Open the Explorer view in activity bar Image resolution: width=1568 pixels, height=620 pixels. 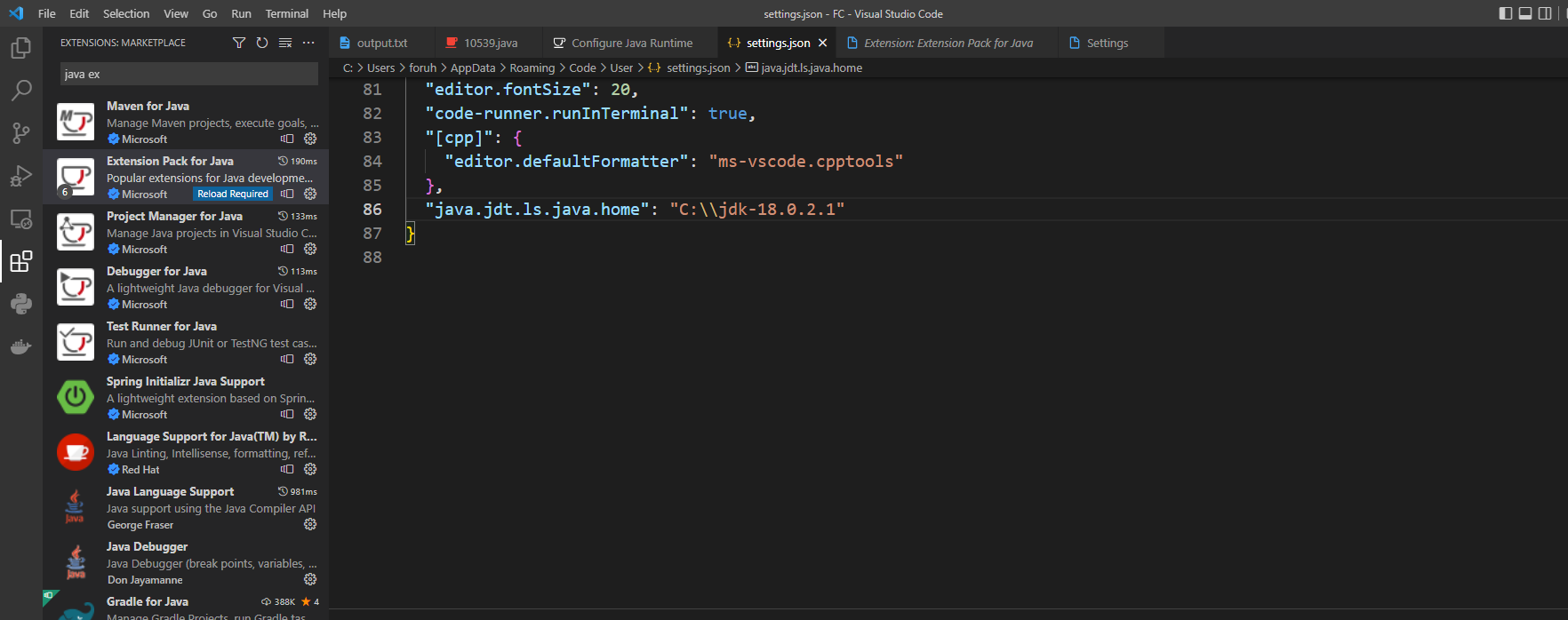click(x=20, y=48)
